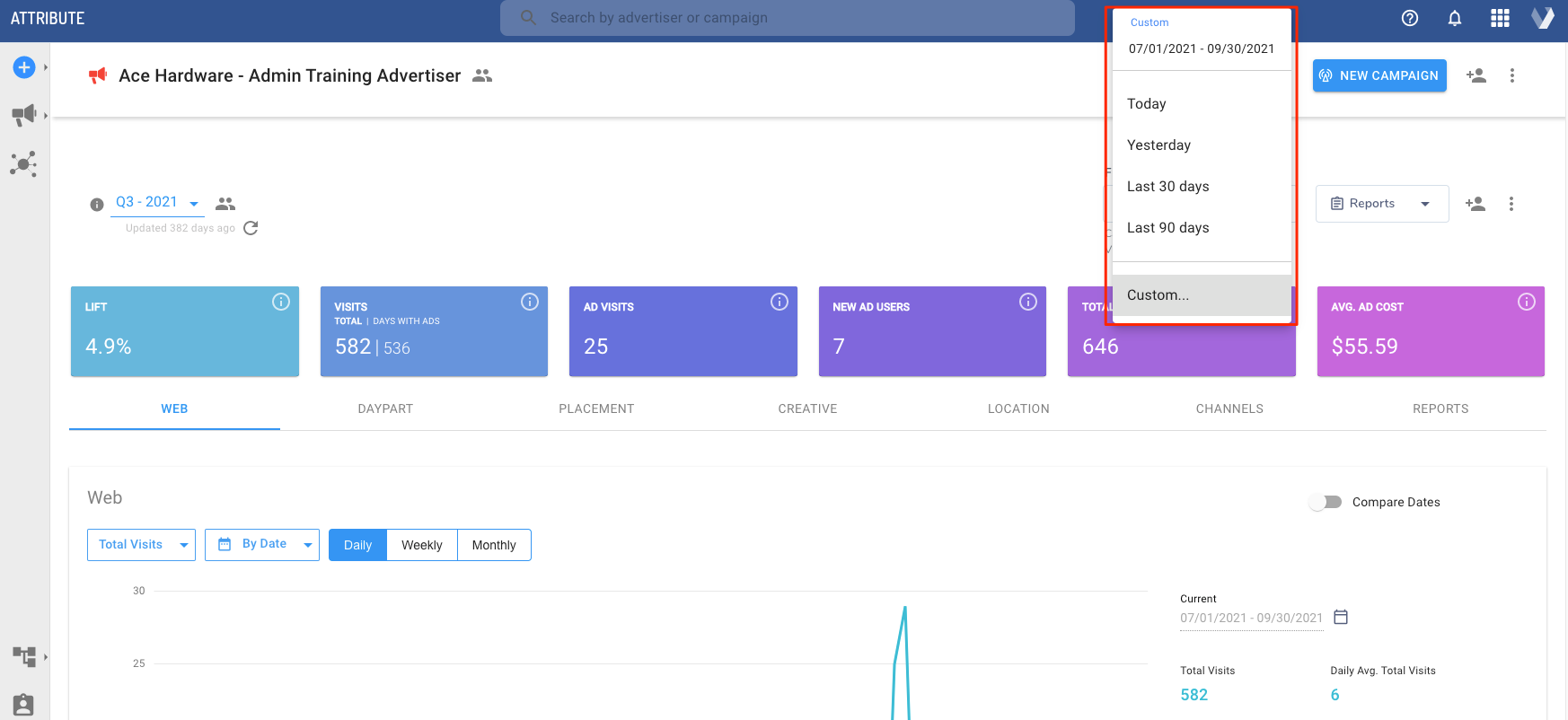The image size is (1568, 720).
Task: Click the refresh icon beside Updated text
Action: click(251, 228)
